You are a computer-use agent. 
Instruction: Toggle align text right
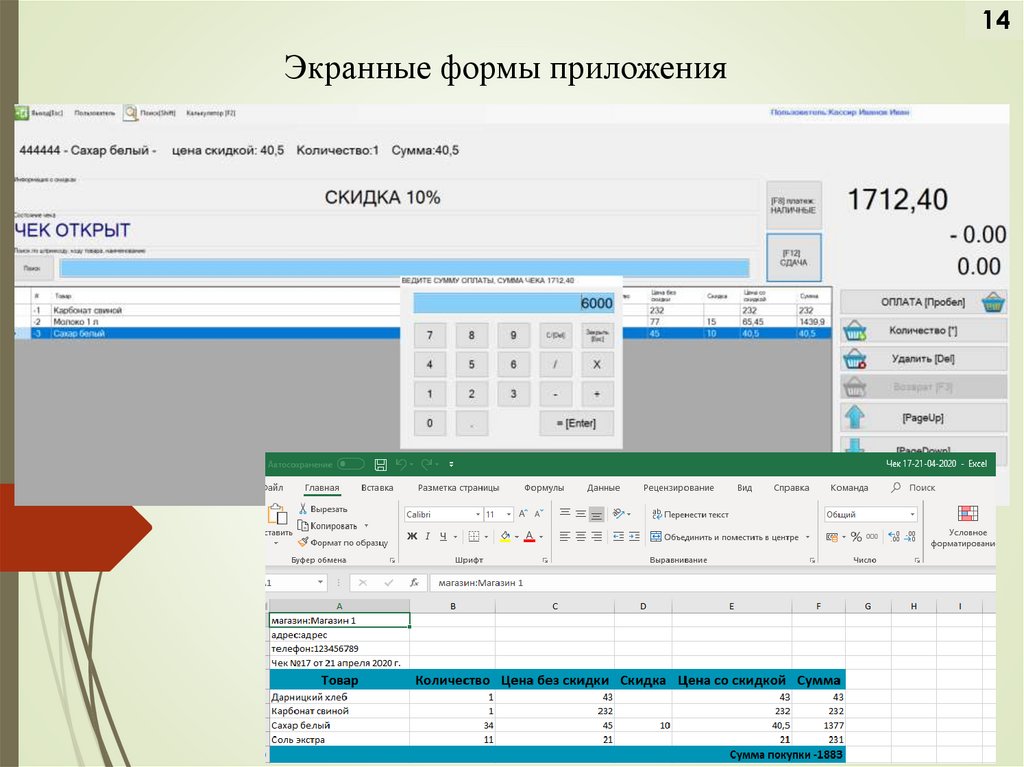coord(596,536)
